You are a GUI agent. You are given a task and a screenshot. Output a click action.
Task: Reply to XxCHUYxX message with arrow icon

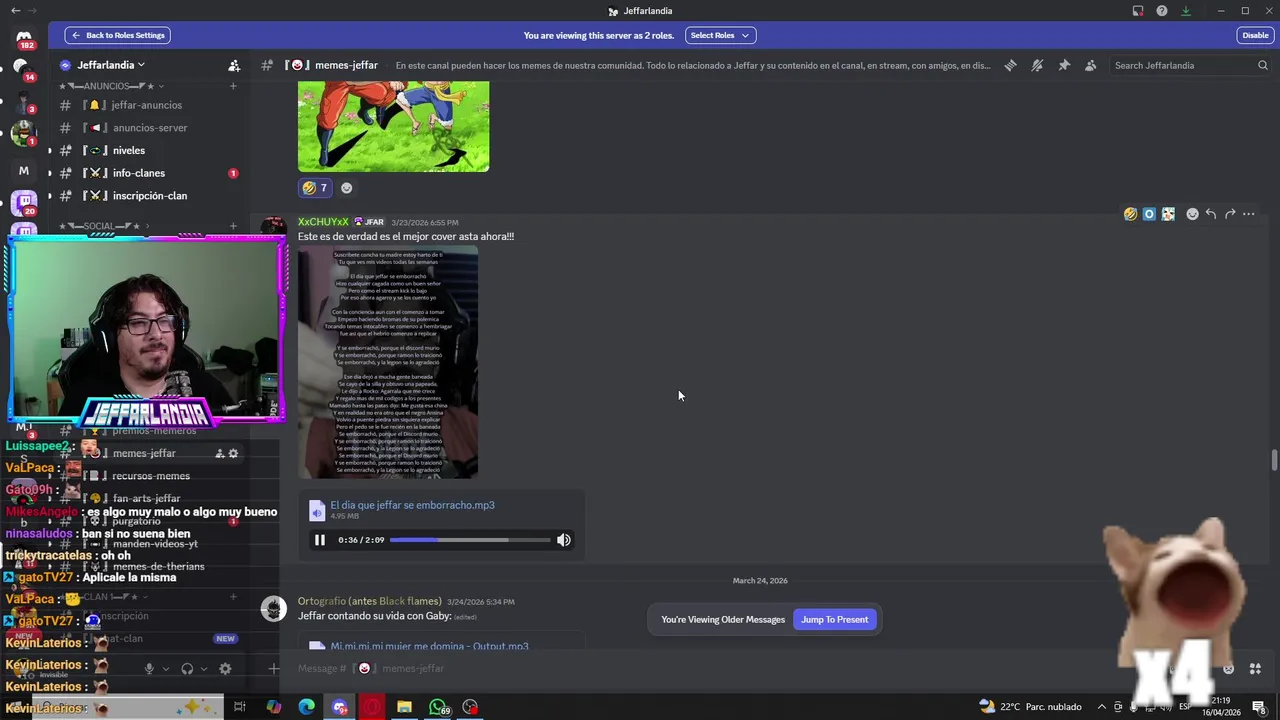click(x=1211, y=214)
